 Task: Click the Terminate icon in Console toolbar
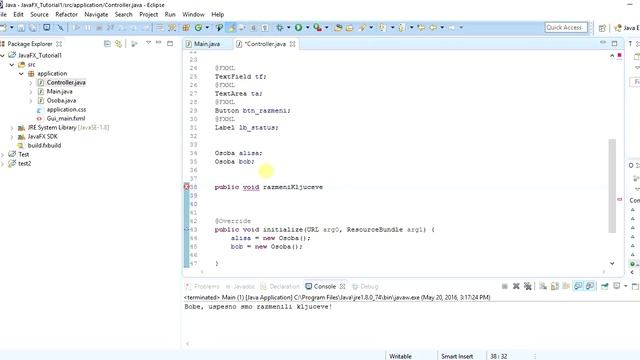(x=505, y=287)
